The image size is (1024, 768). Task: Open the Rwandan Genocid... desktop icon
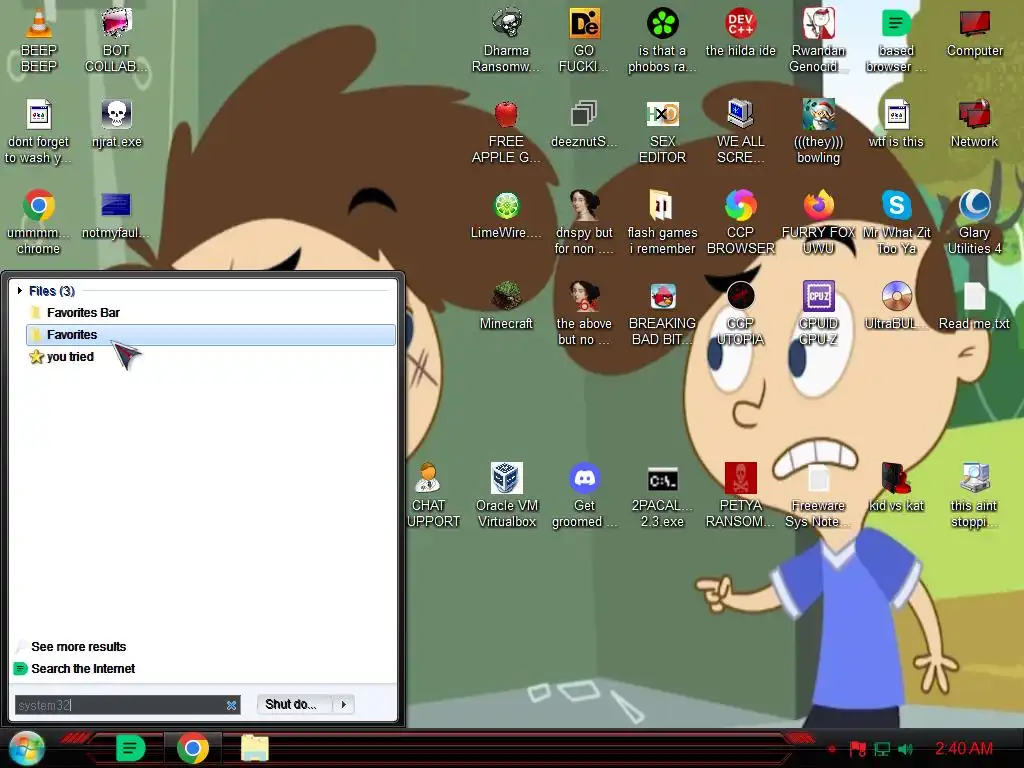click(x=818, y=24)
